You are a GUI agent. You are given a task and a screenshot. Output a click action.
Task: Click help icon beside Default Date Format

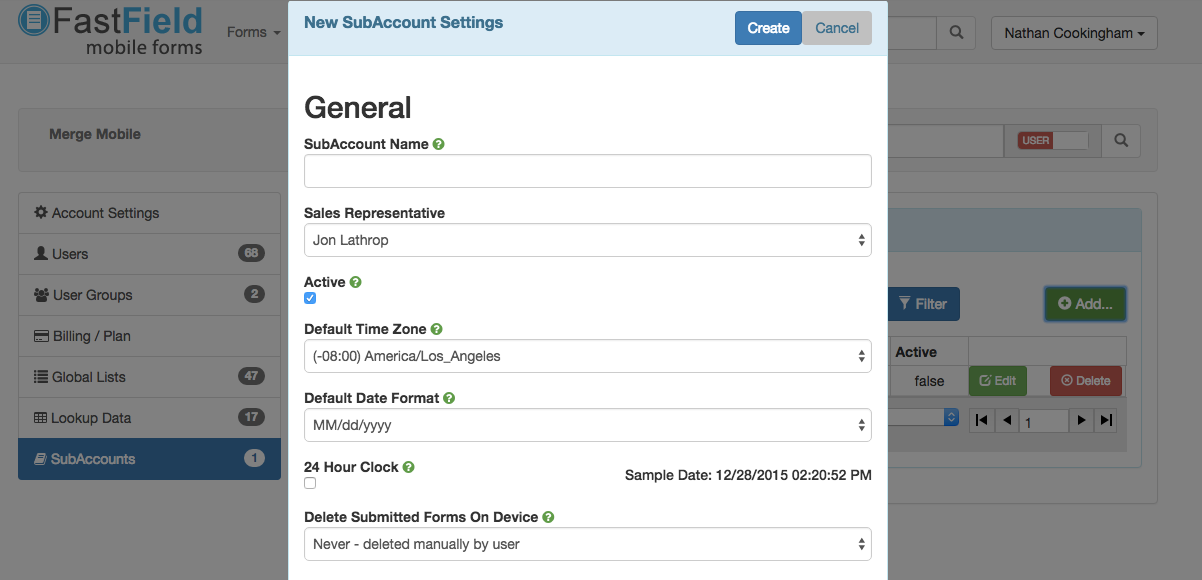pos(450,398)
